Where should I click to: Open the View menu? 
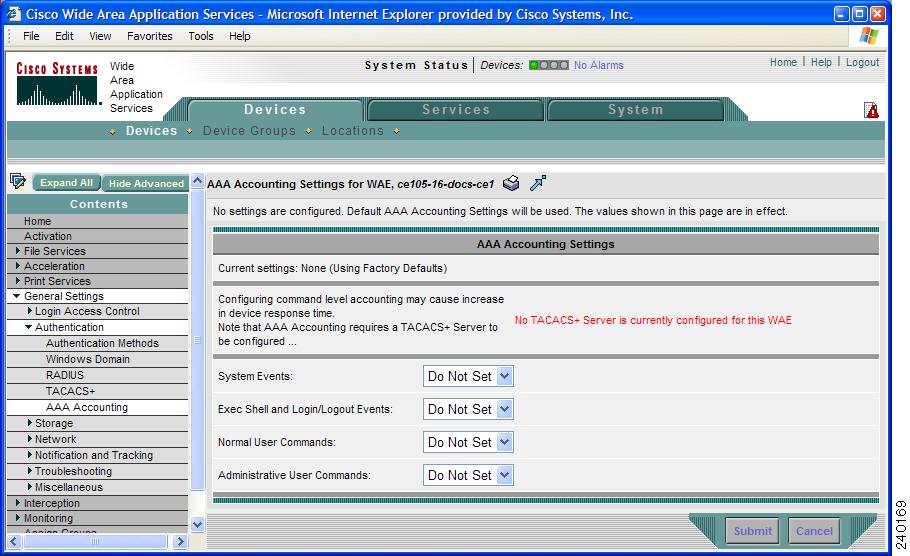100,36
